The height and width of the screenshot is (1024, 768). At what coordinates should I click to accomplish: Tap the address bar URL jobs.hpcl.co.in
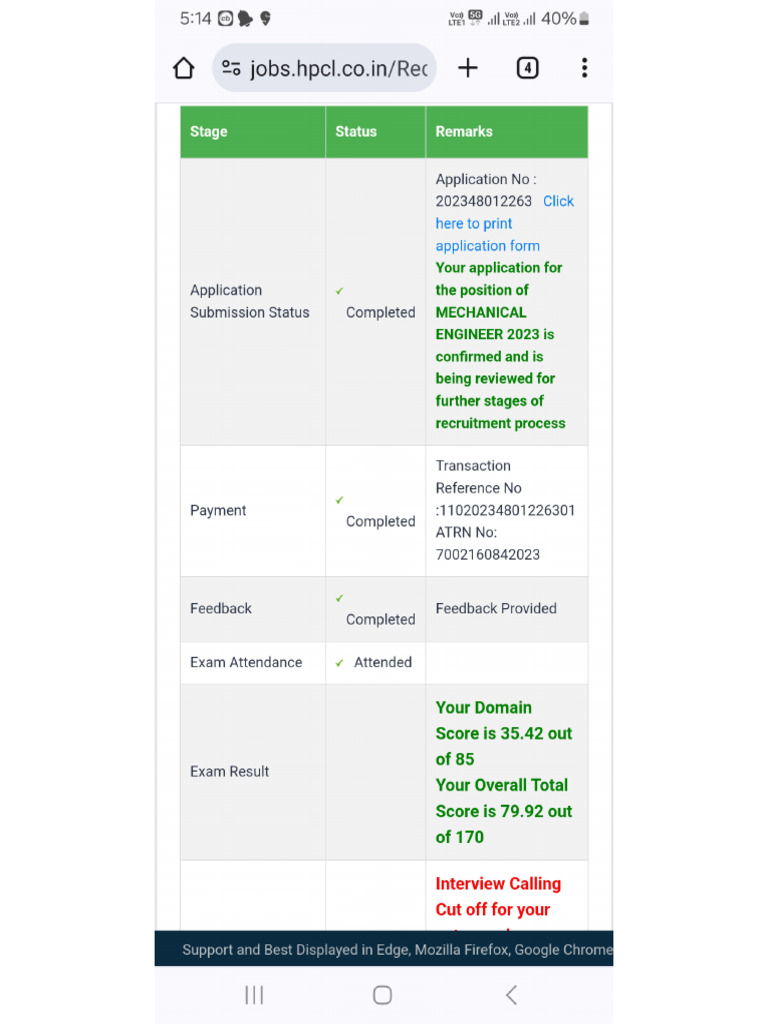coord(338,68)
